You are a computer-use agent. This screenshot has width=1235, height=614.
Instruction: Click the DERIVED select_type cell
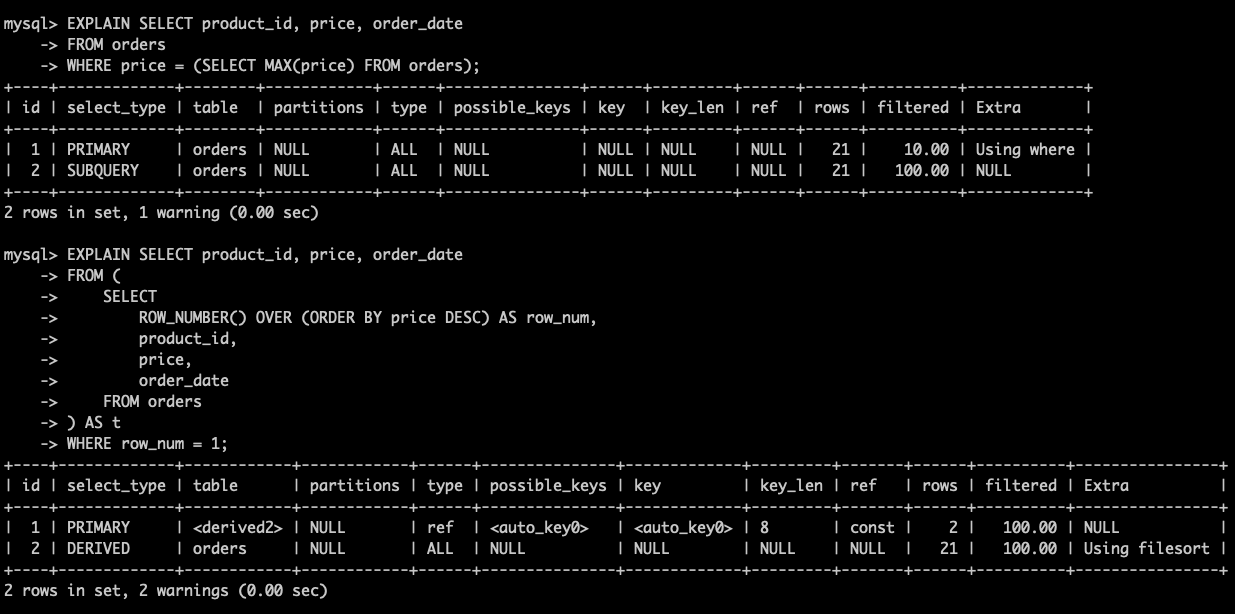click(98, 548)
